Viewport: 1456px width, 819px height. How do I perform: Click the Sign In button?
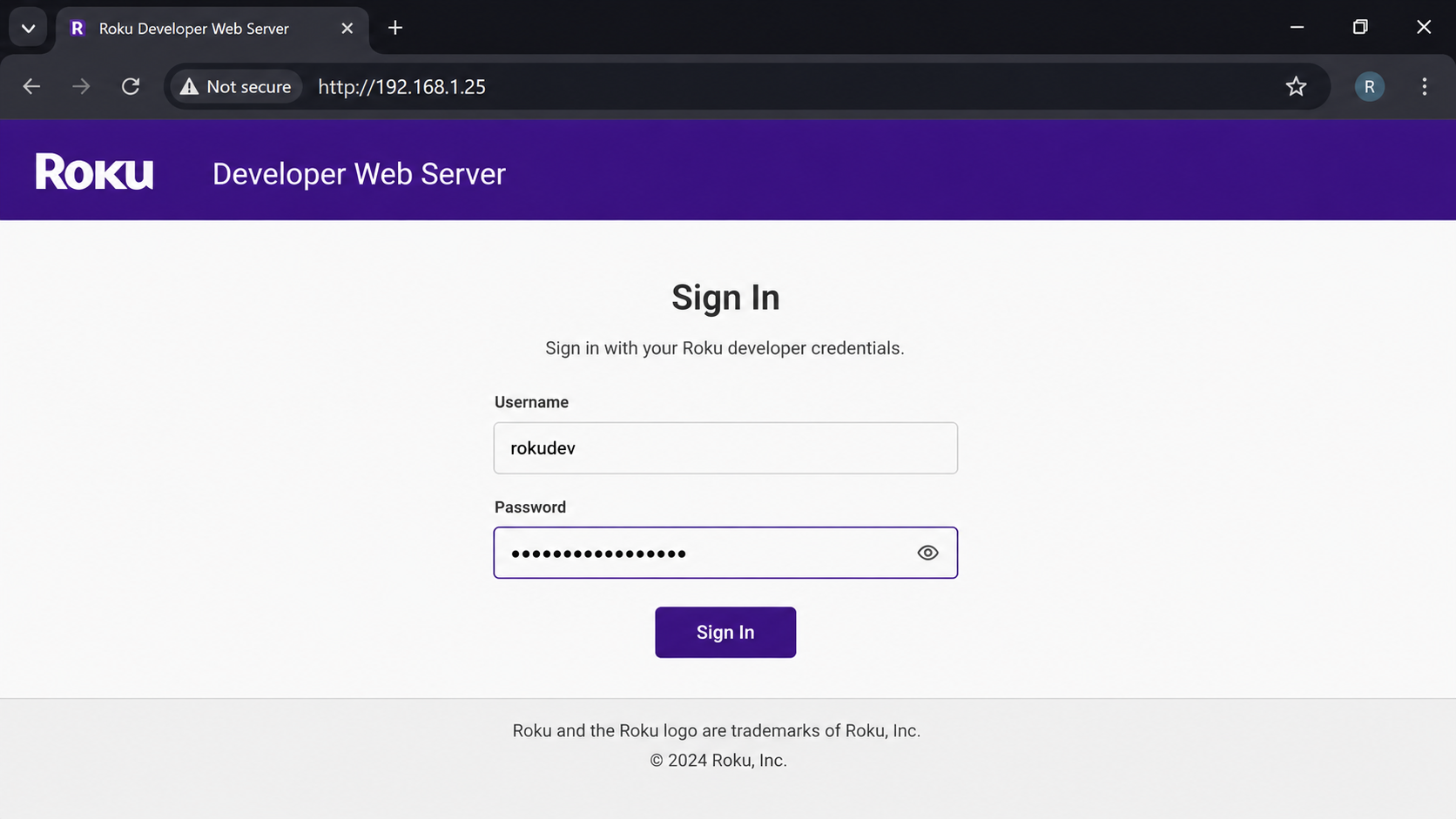click(x=725, y=632)
